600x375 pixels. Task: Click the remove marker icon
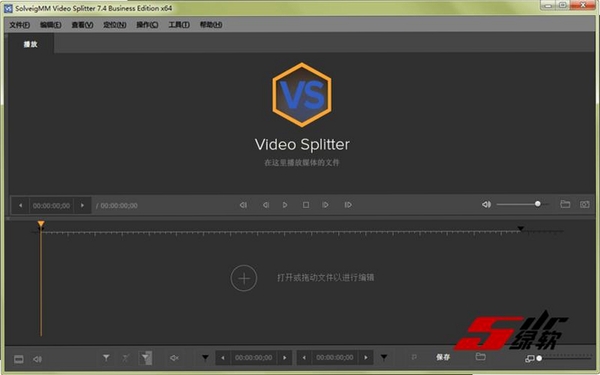pos(126,358)
